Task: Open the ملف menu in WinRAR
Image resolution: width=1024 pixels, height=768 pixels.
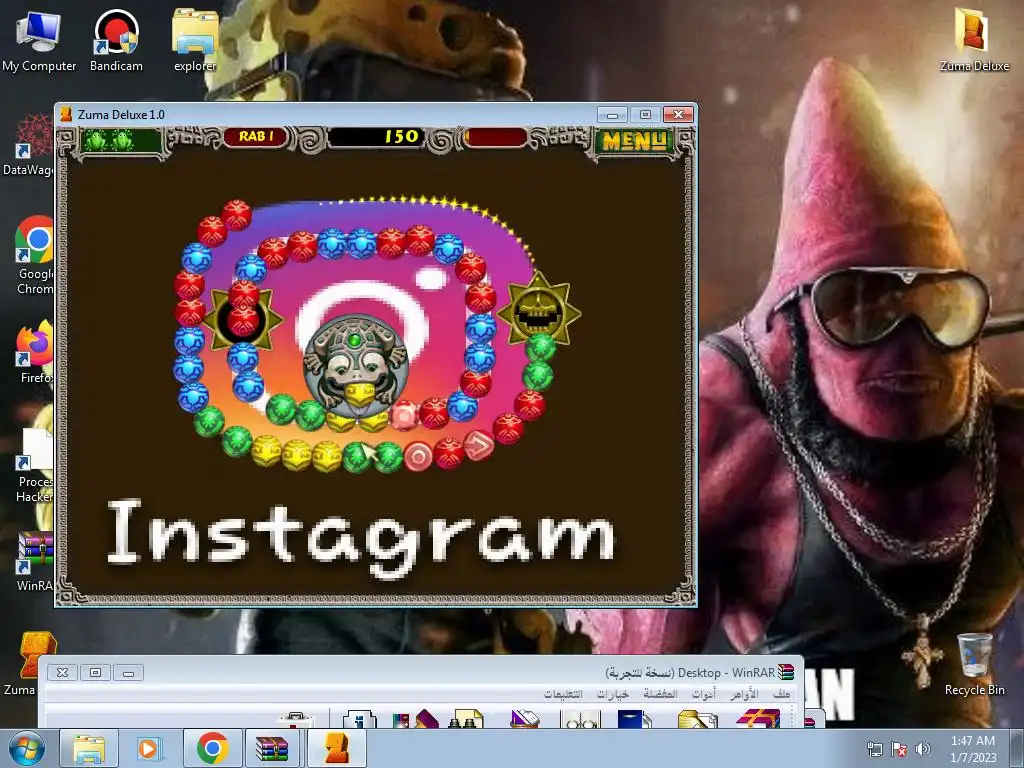Action: tap(781, 694)
